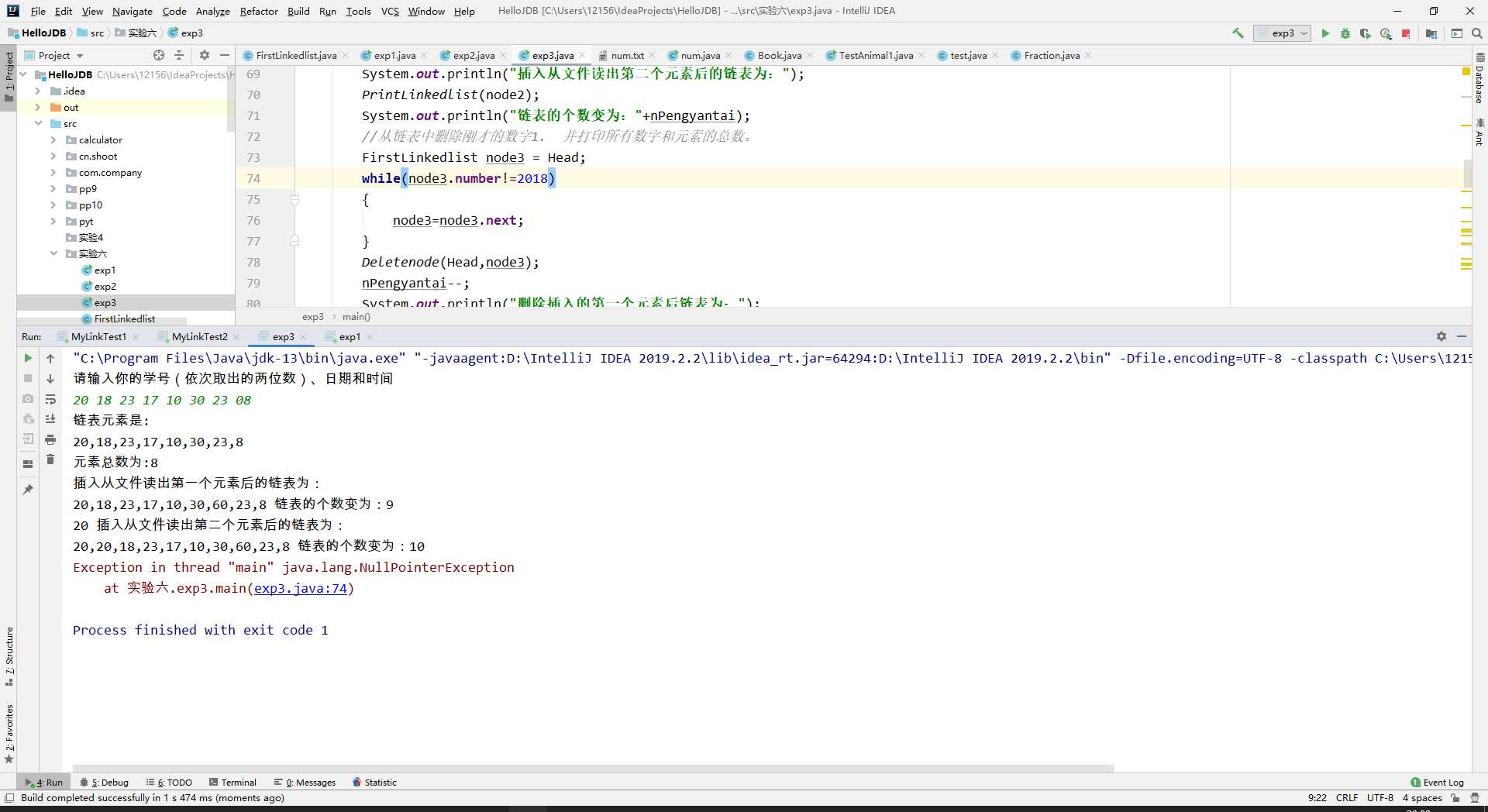Open the Debug tool window button
The image size is (1488, 812).
(x=105, y=782)
